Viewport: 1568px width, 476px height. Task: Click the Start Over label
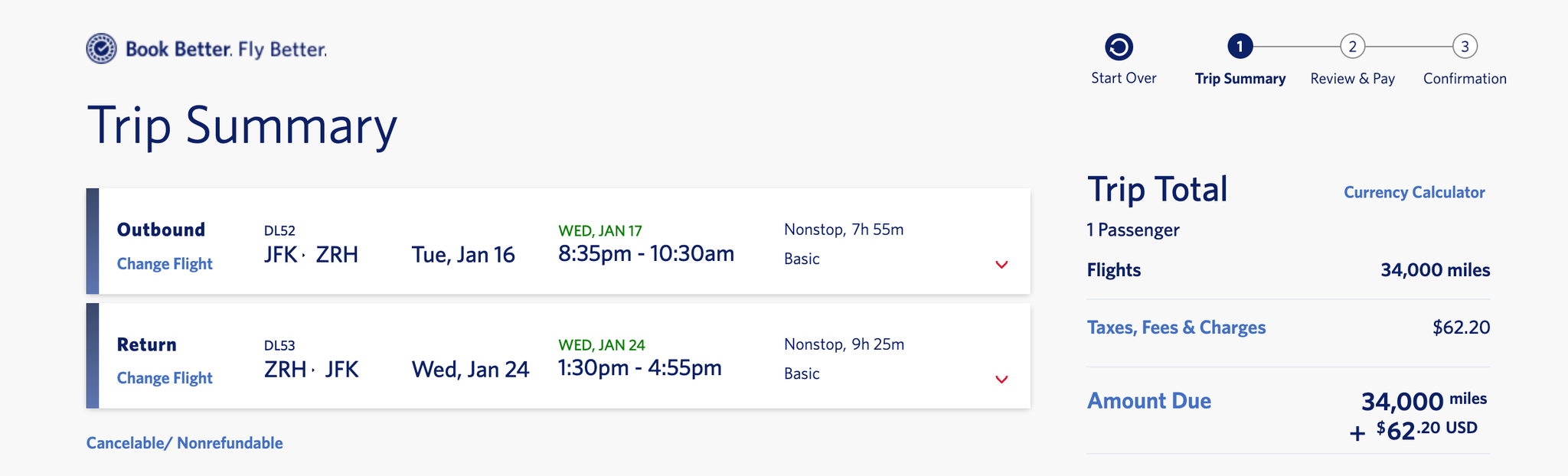1124,78
